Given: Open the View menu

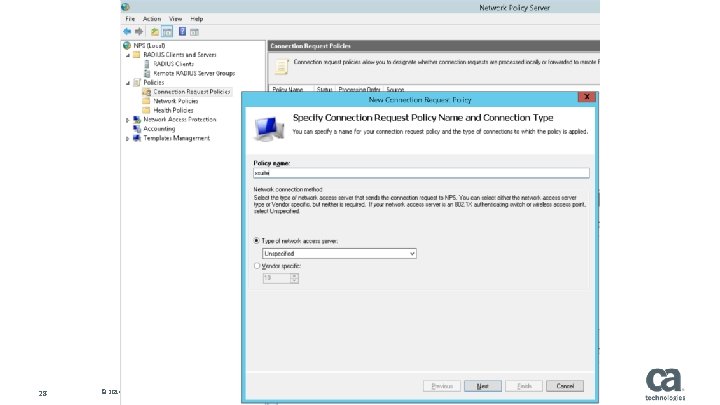Looking at the screenshot, I should click(x=175, y=19).
